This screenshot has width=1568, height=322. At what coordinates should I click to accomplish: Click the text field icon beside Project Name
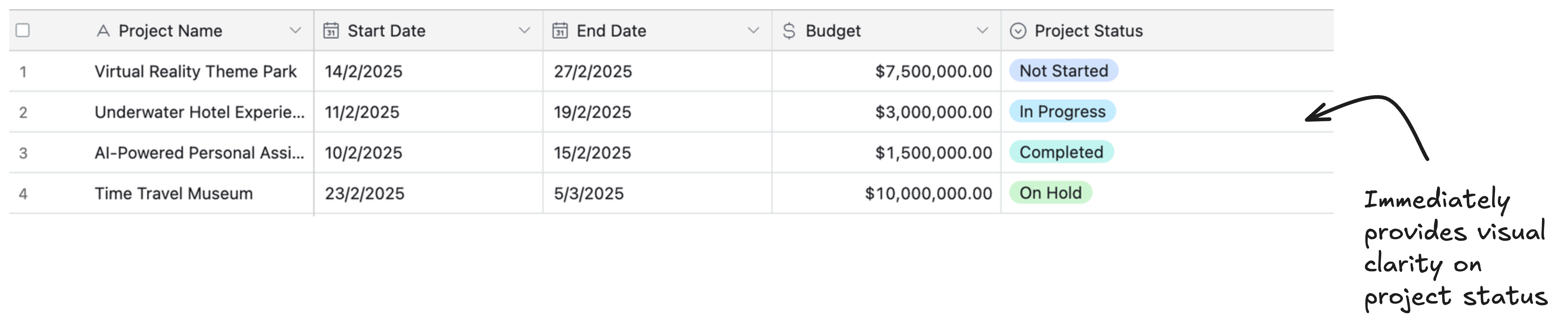[103, 30]
